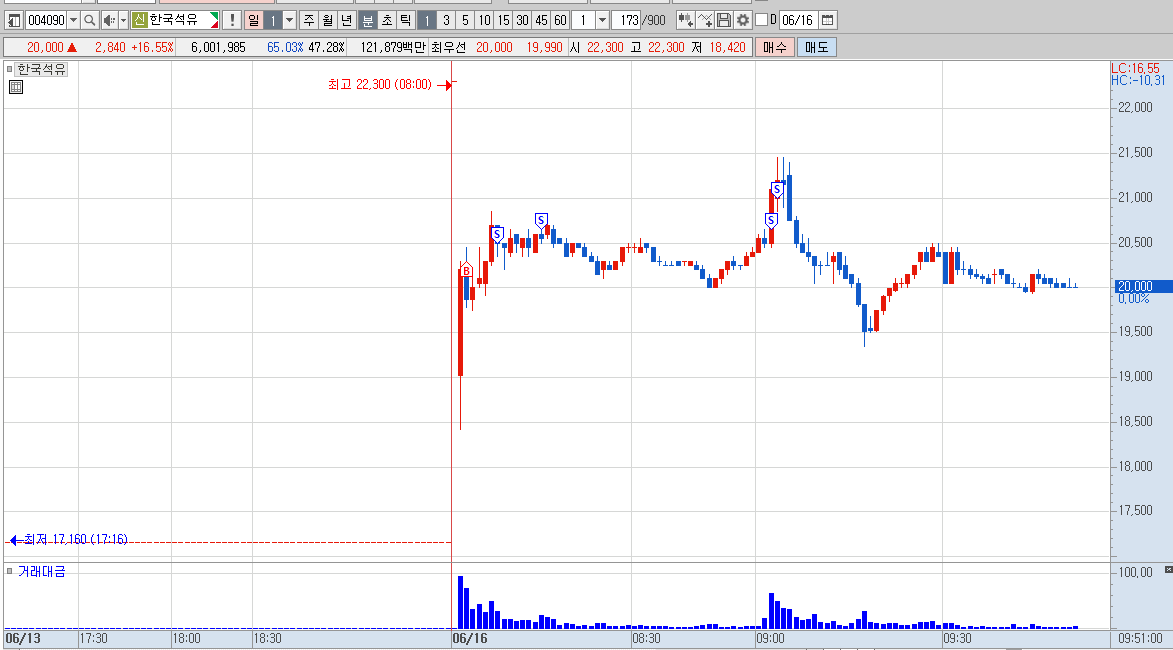
Task: Select the 30 minute interval tab
Action: (522, 20)
